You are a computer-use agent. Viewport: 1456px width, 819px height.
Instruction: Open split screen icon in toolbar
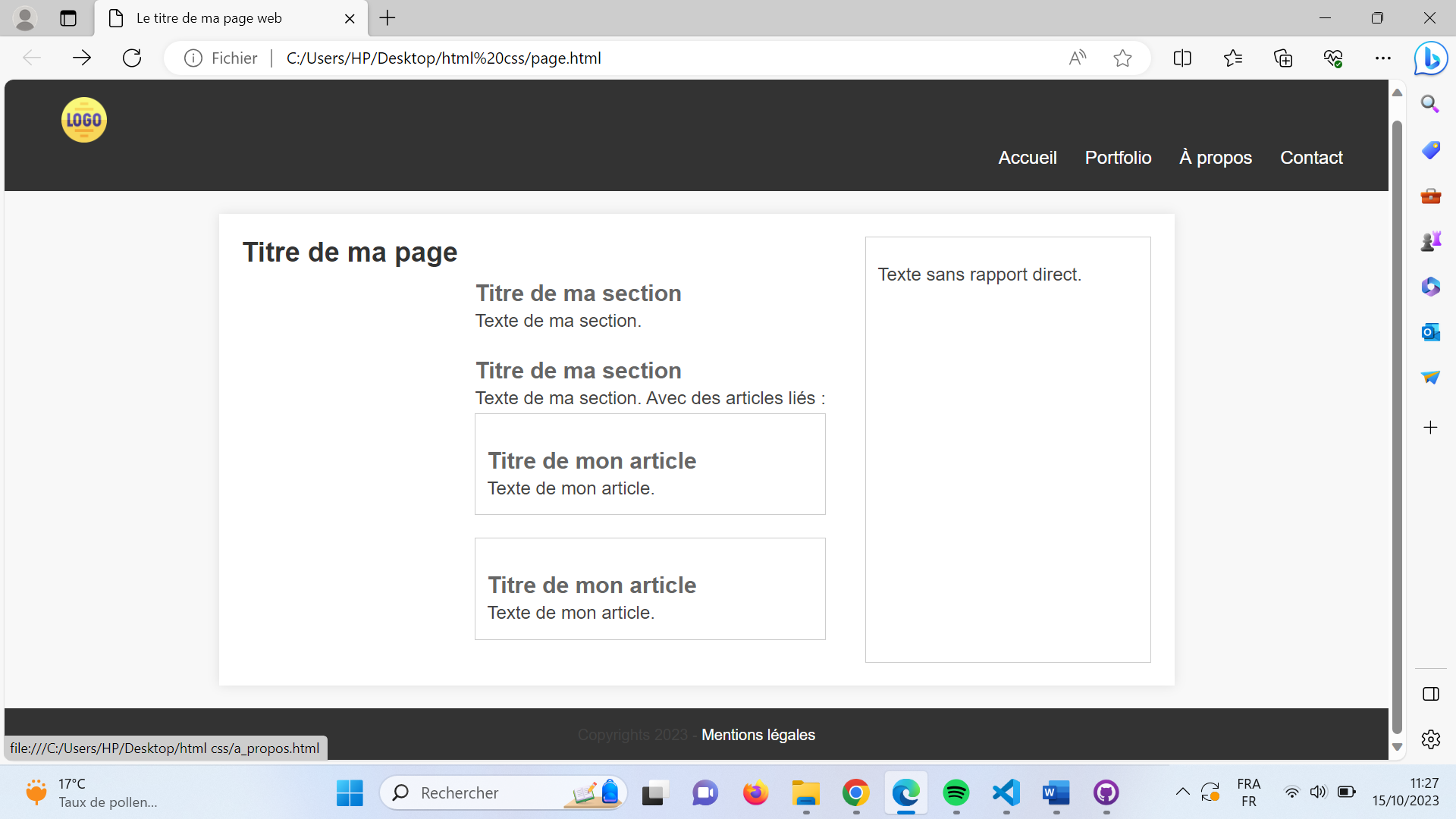click(x=1182, y=58)
